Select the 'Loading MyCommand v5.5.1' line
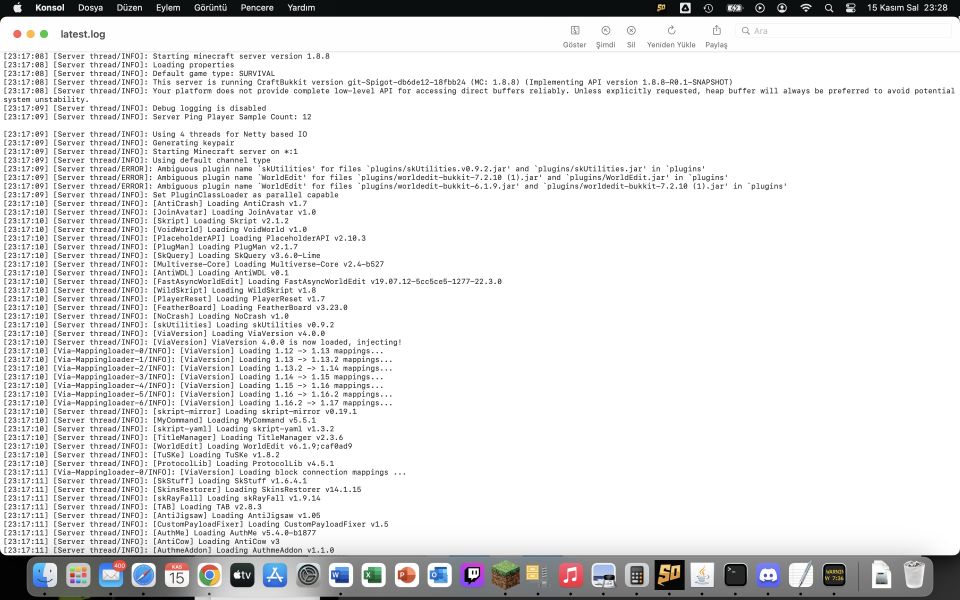960x600 pixels. [x=160, y=420]
